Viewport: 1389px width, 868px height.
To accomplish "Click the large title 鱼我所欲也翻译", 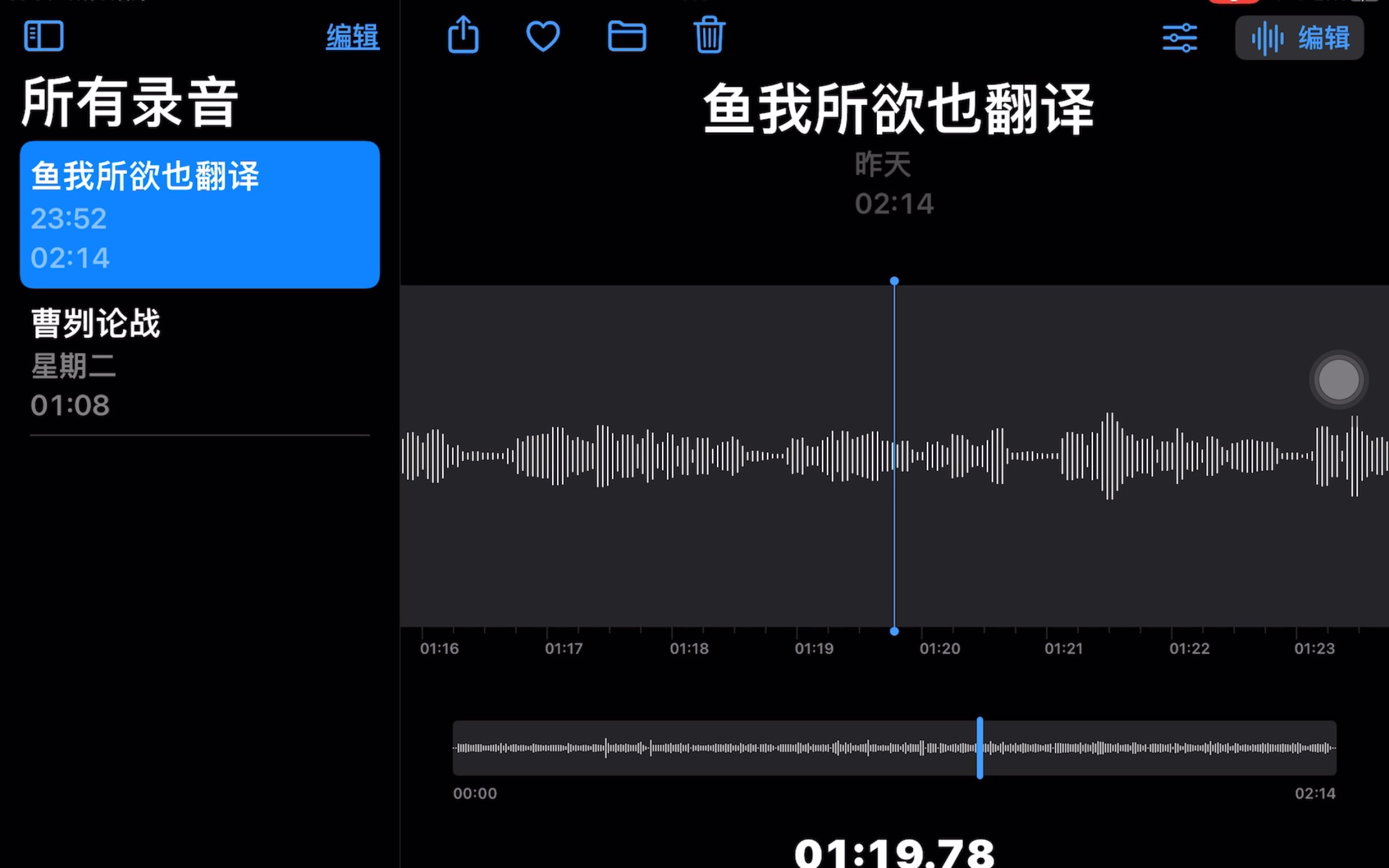I will point(898,109).
